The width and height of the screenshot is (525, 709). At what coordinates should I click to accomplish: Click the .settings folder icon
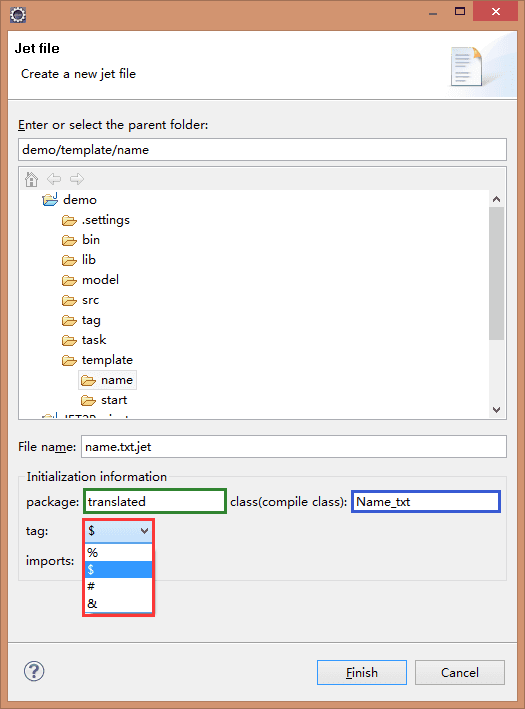point(69,220)
